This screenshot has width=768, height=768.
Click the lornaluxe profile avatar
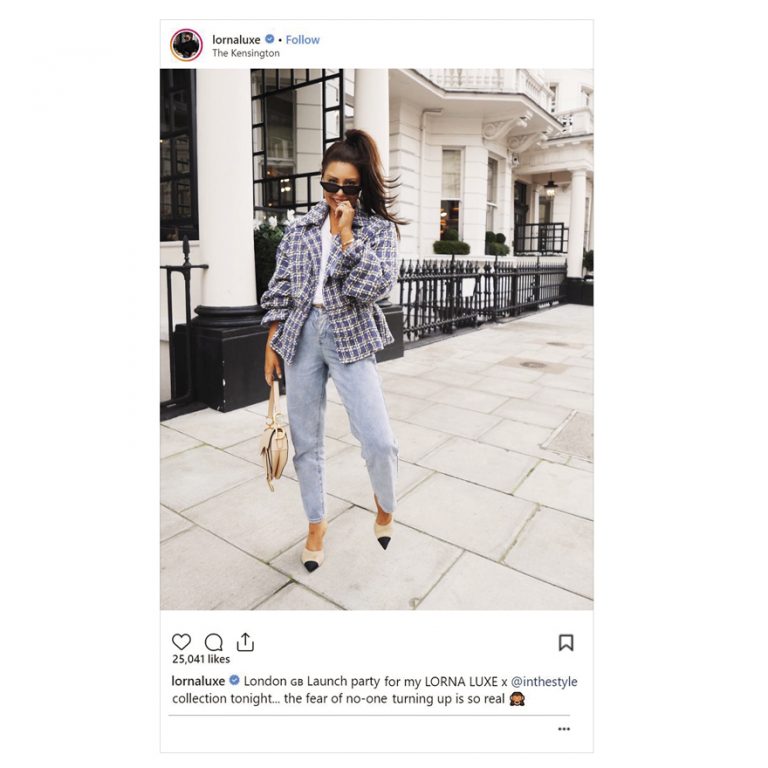(x=186, y=45)
